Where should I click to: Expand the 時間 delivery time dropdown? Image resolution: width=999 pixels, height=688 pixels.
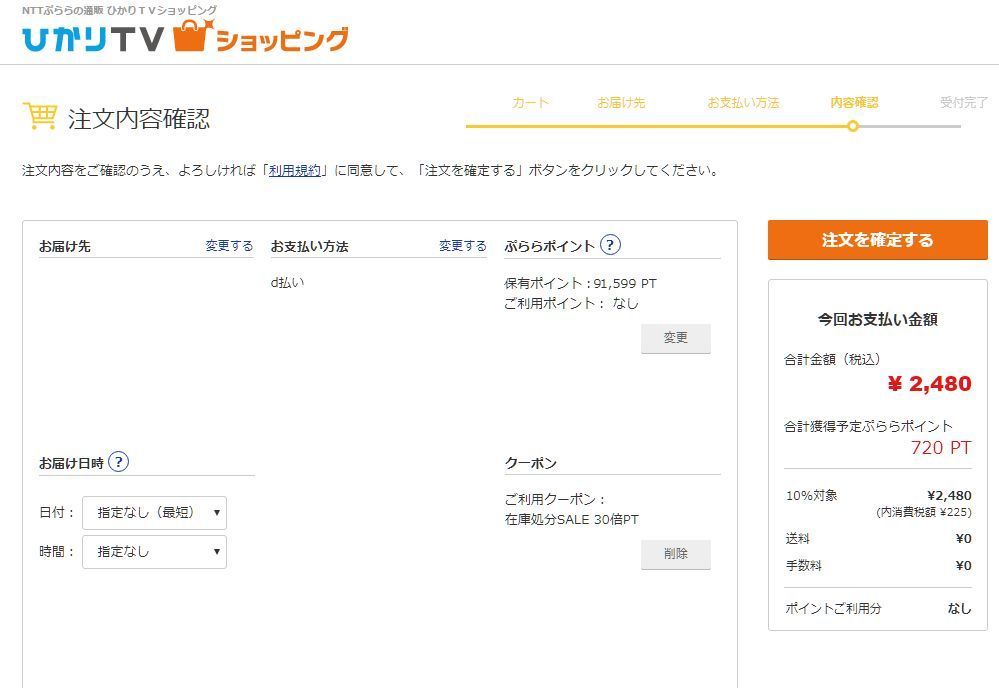pyautogui.click(x=154, y=551)
